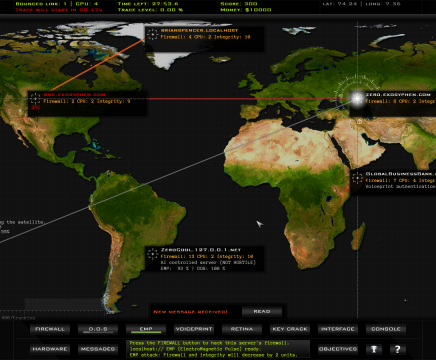Open the Console window
Viewport: 436px width, 360px height.
coord(386,329)
